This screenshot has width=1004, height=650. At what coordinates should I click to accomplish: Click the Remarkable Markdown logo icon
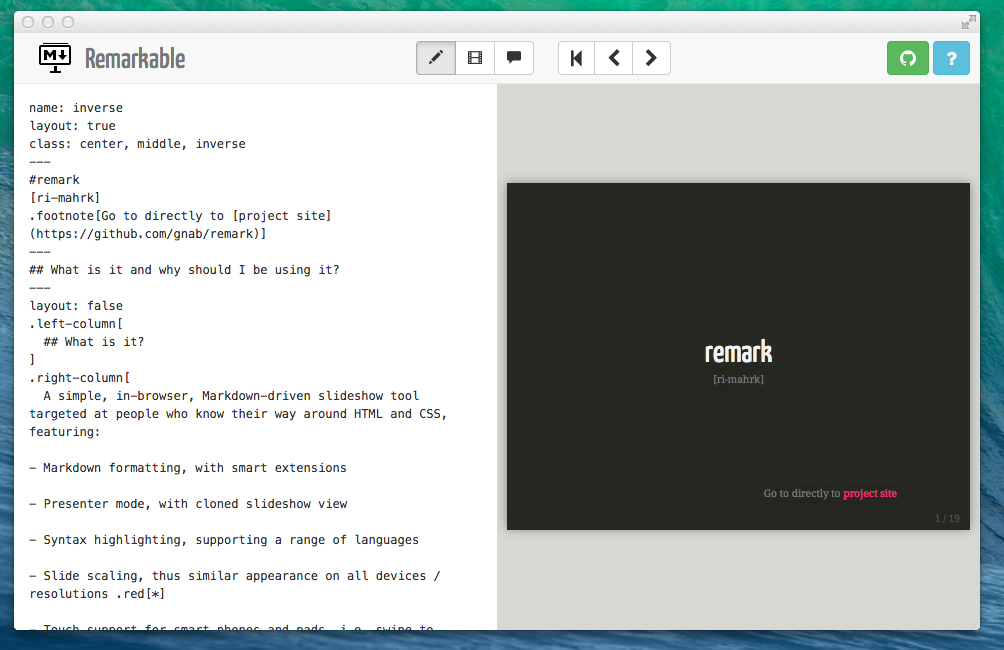[55, 58]
